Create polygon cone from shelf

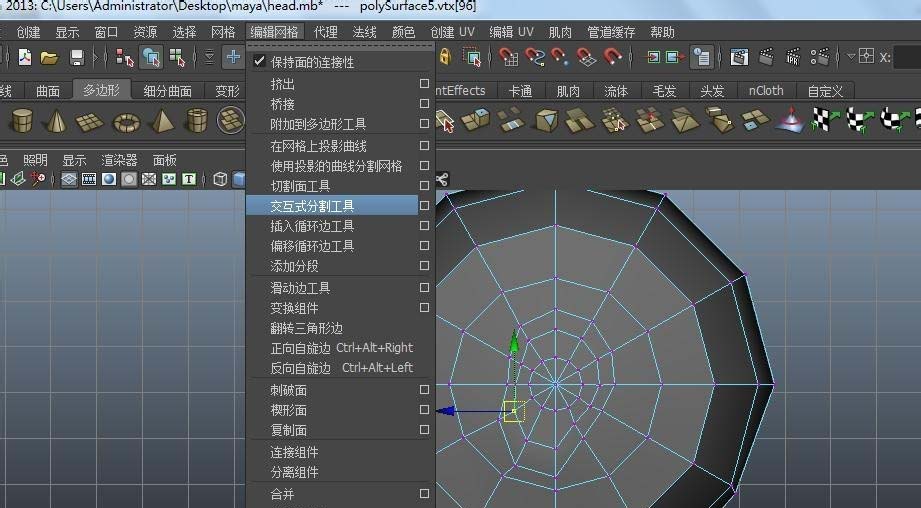tap(56, 121)
